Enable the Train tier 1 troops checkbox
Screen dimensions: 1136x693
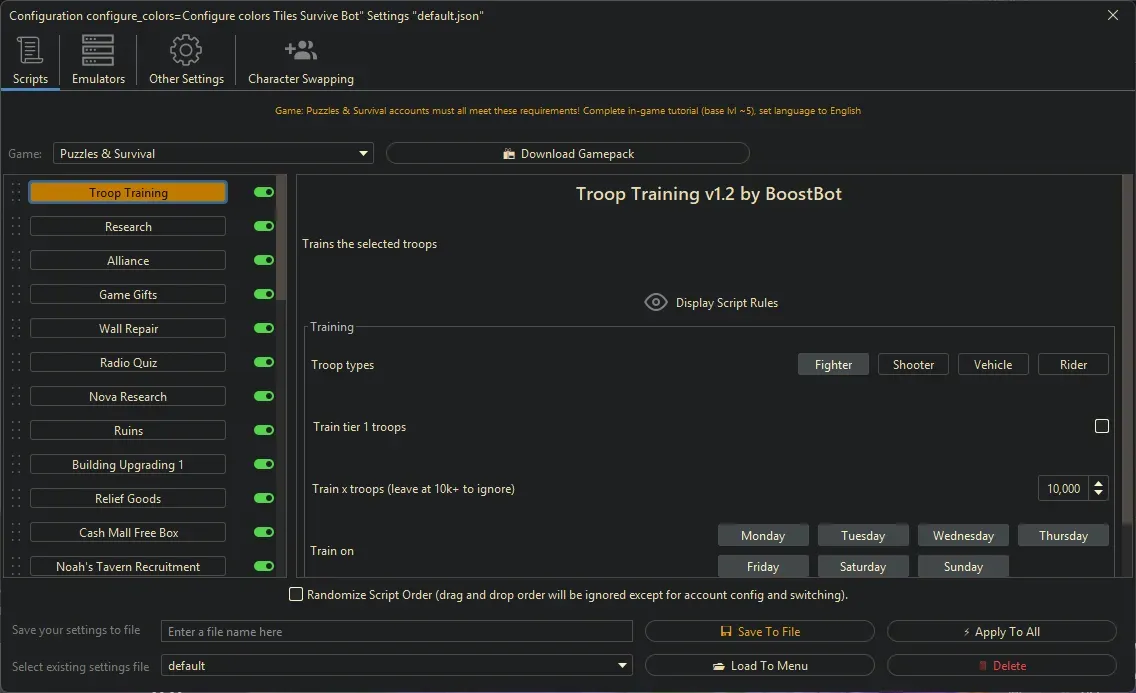[x=1102, y=425]
